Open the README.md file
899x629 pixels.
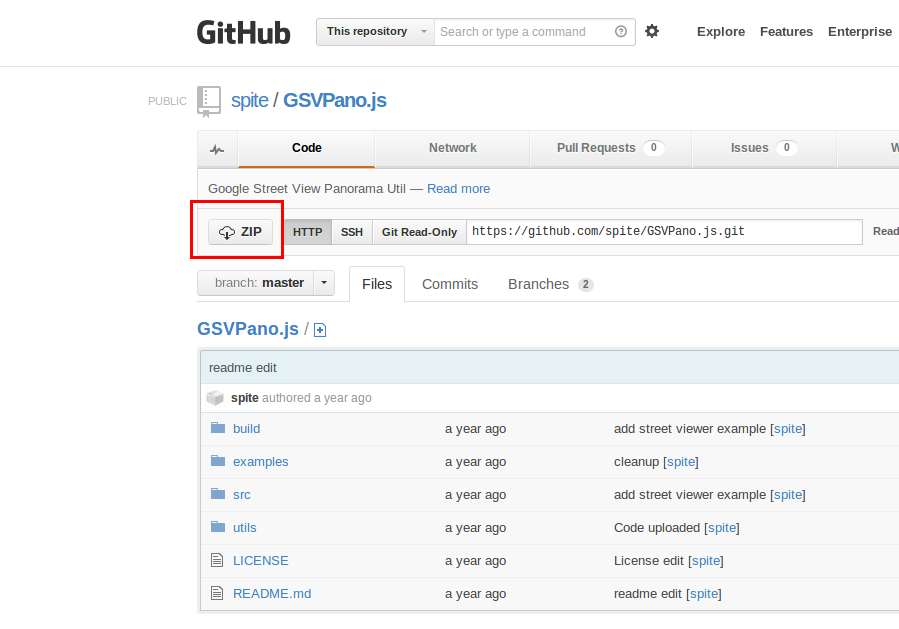click(272, 593)
